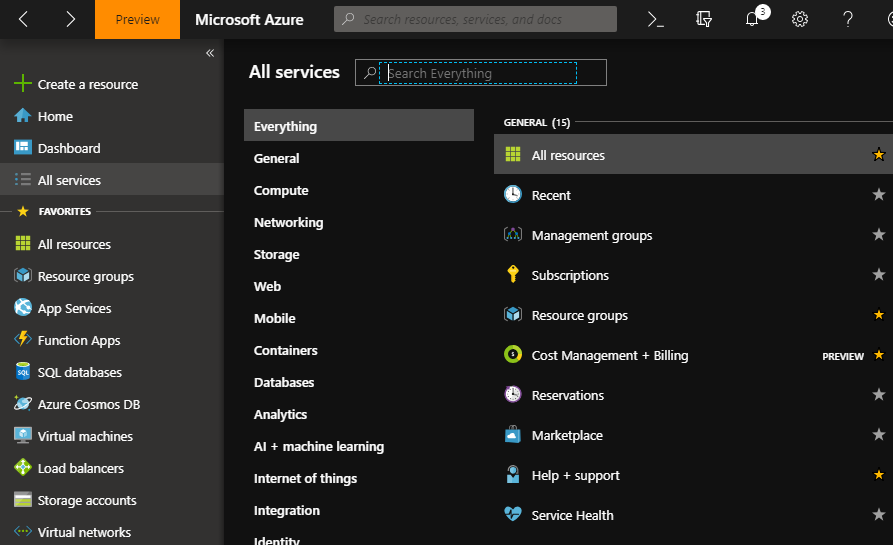Toggle the Marketplace favorite star
Viewport: 893px width, 545px height.
coord(879,435)
